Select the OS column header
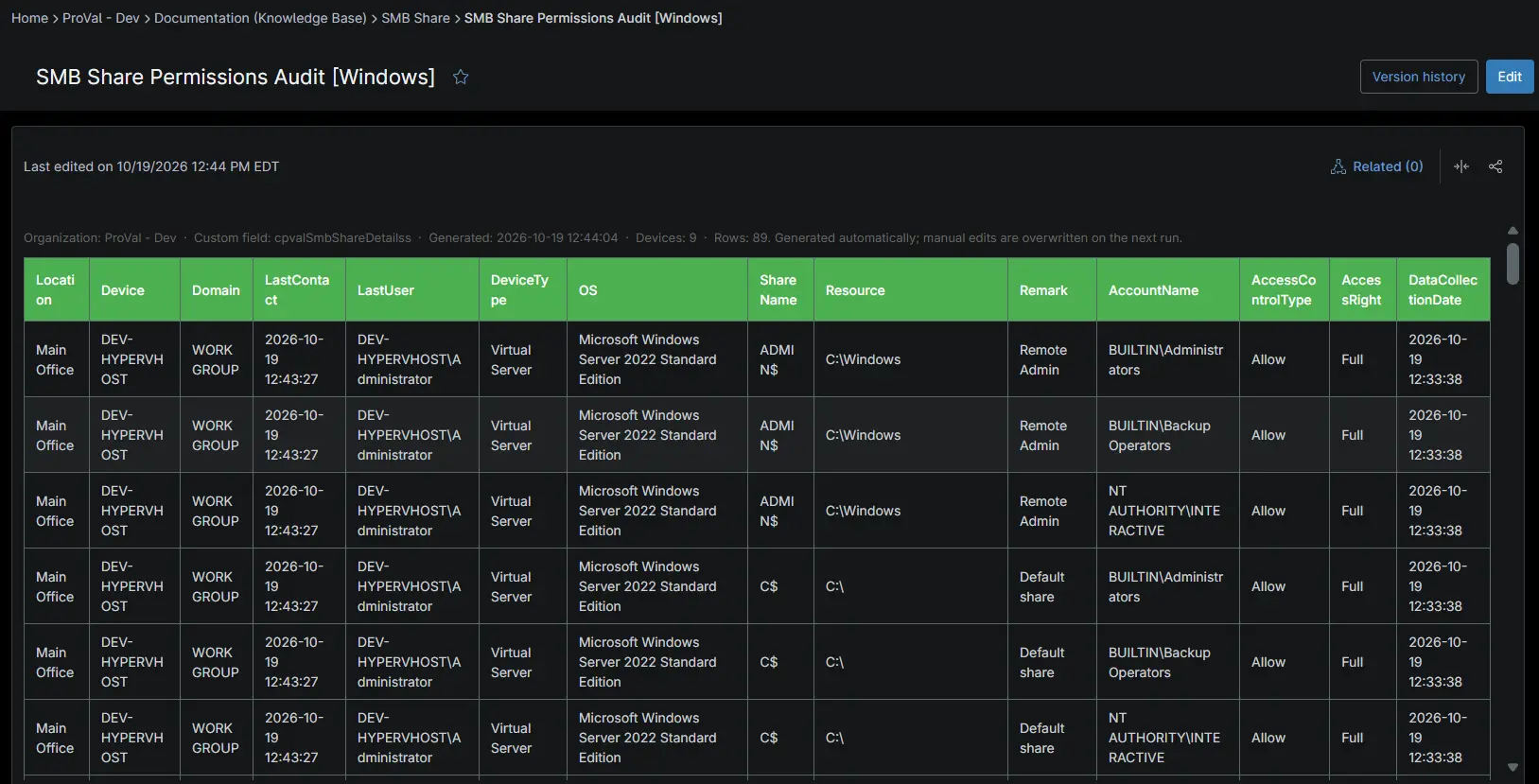The height and width of the screenshot is (784, 1539). 657,290
